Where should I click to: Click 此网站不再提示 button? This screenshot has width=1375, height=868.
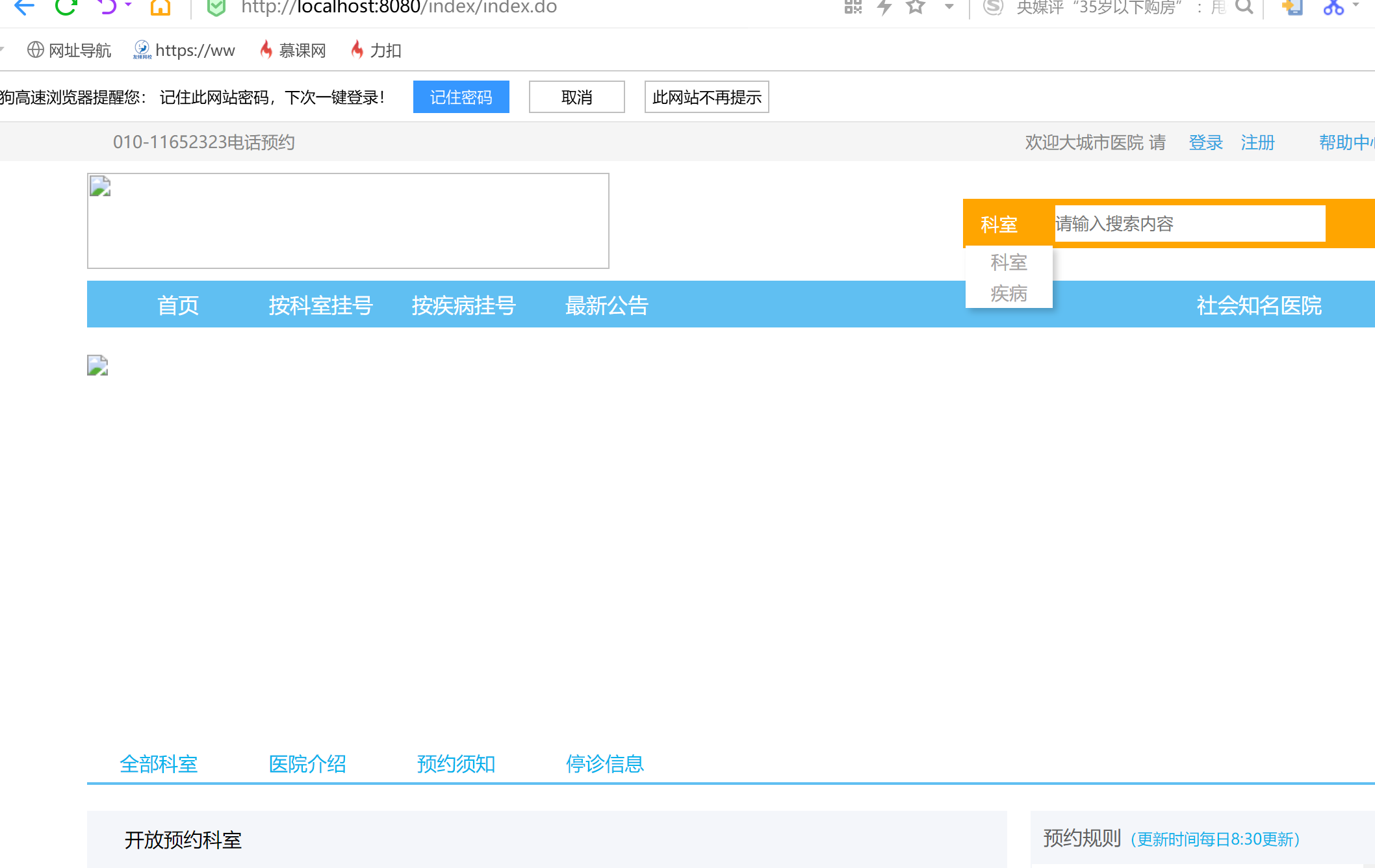tap(707, 97)
